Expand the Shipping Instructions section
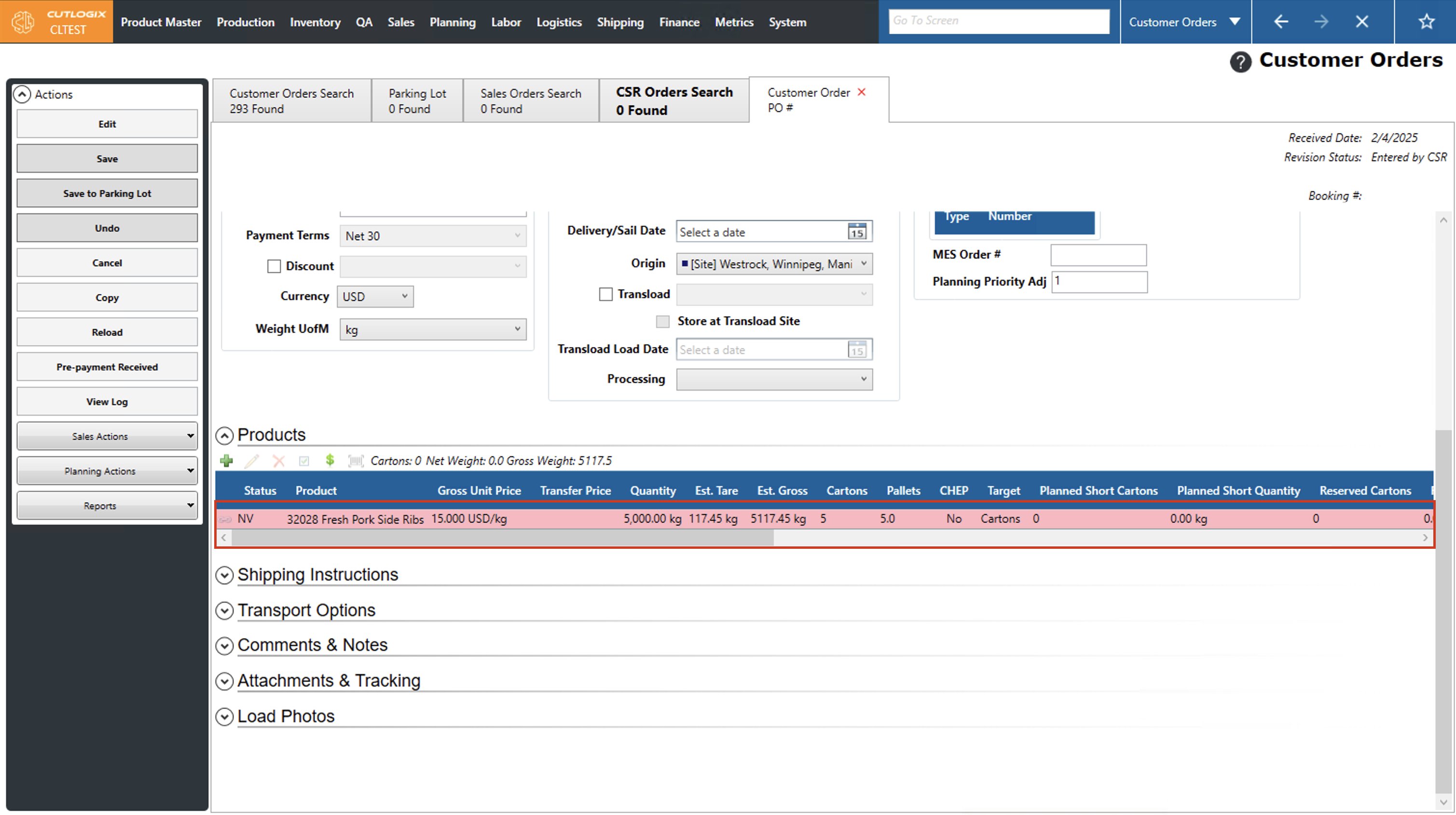1456x815 pixels. click(225, 575)
